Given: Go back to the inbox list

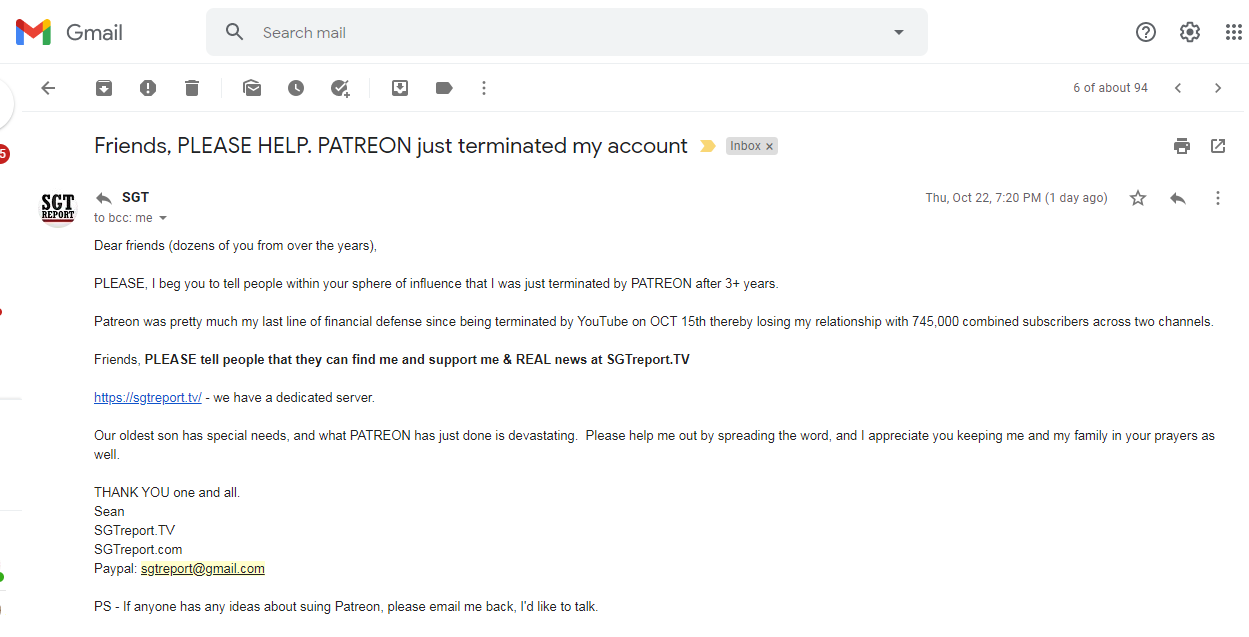Looking at the screenshot, I should tap(48, 88).
